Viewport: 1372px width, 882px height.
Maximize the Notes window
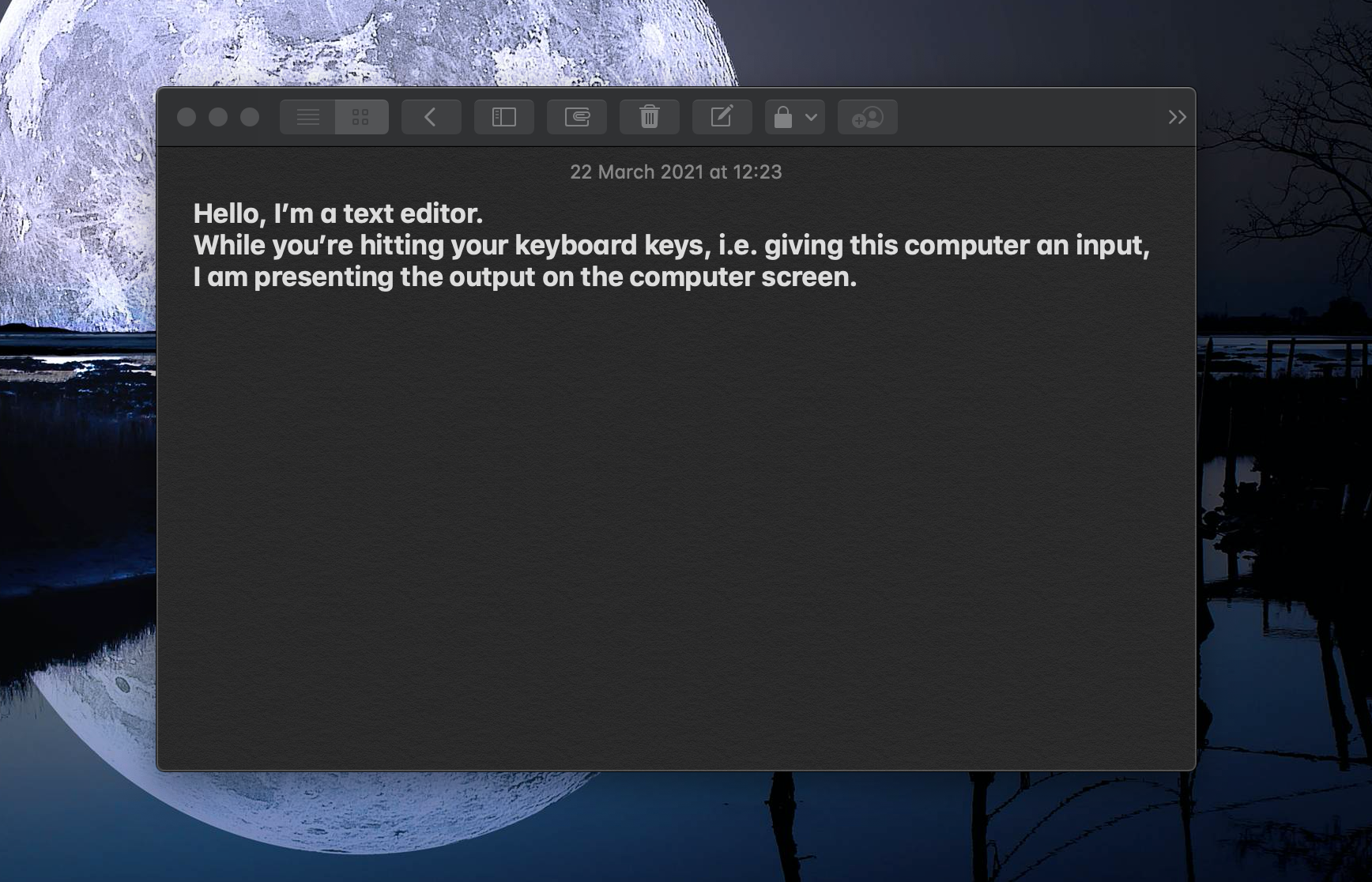click(250, 117)
